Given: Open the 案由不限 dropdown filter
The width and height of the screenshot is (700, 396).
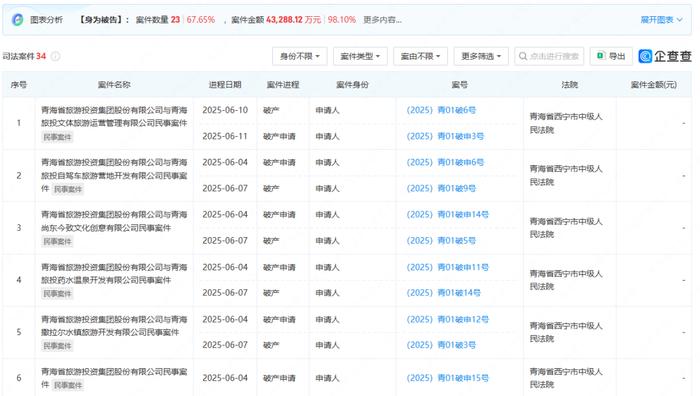Looking at the screenshot, I should click(420, 56).
